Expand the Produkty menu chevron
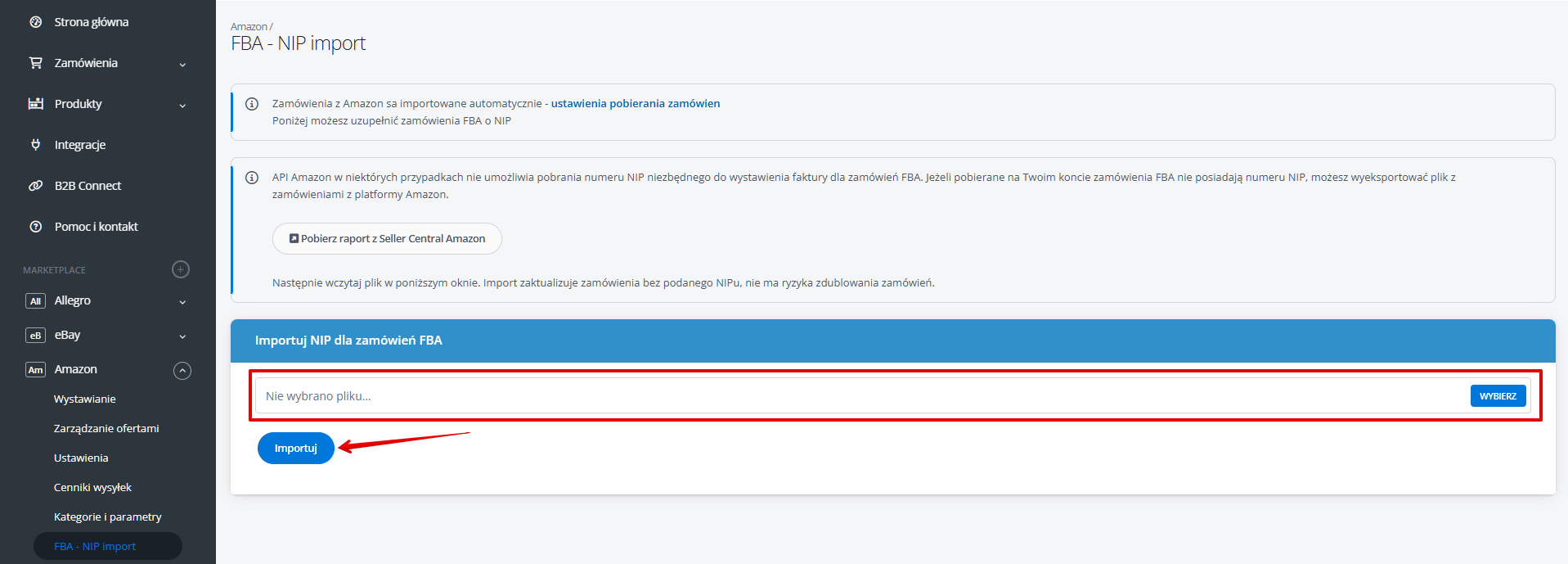This screenshot has height=564, width=1568. [182, 105]
